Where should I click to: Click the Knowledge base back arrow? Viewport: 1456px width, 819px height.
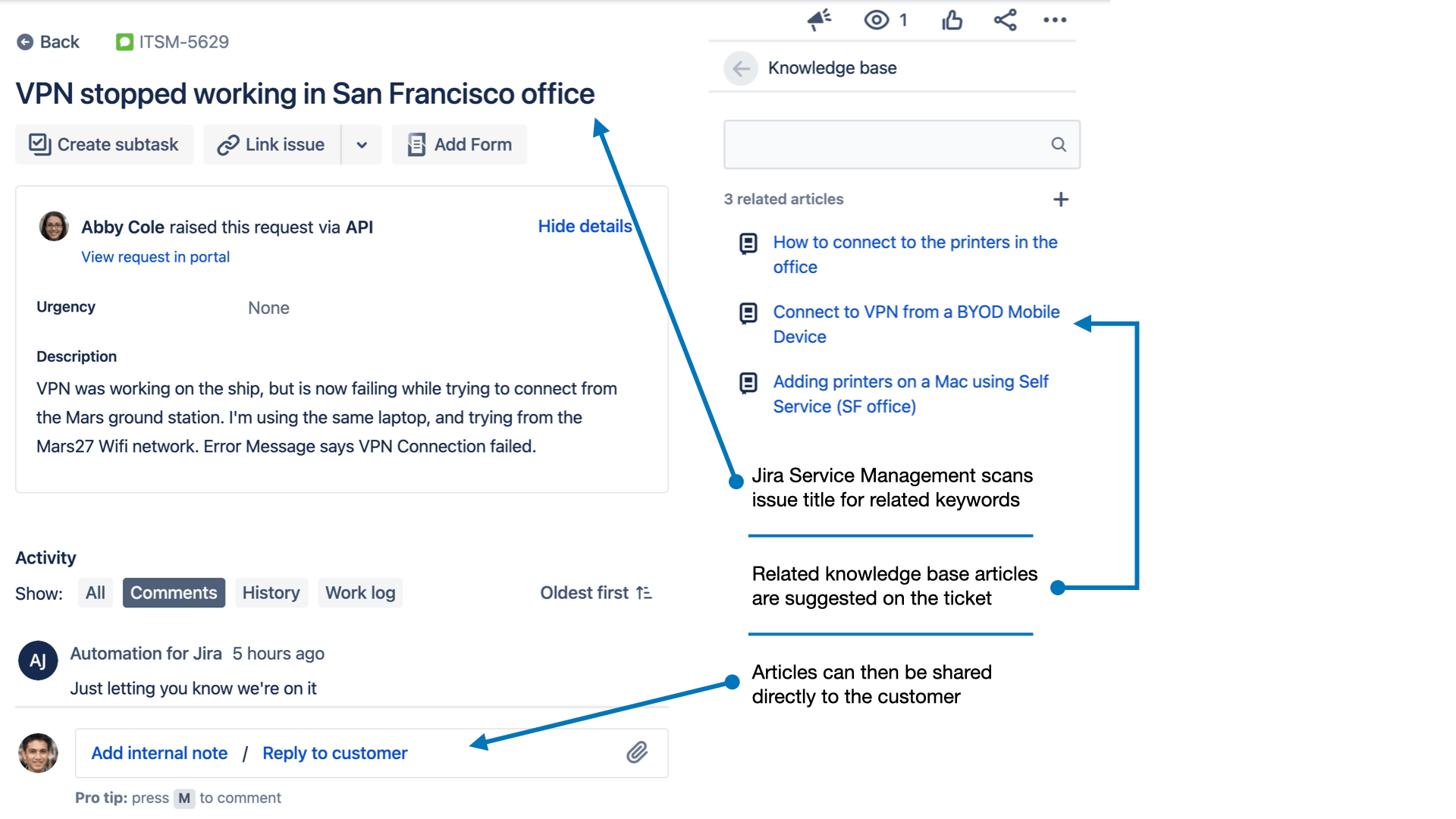click(x=740, y=68)
